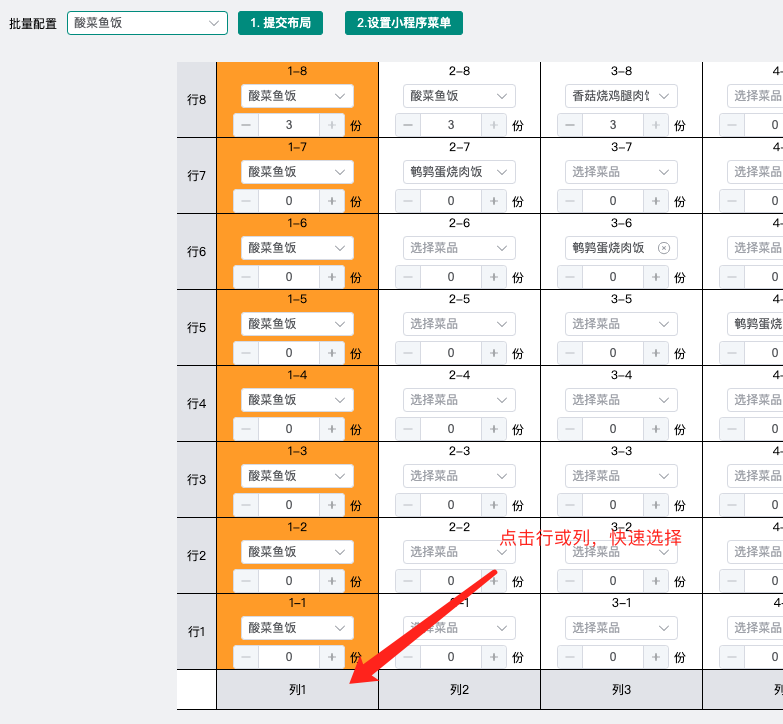
Task: Increase quantity in cell 3-7
Action: (x=656, y=201)
